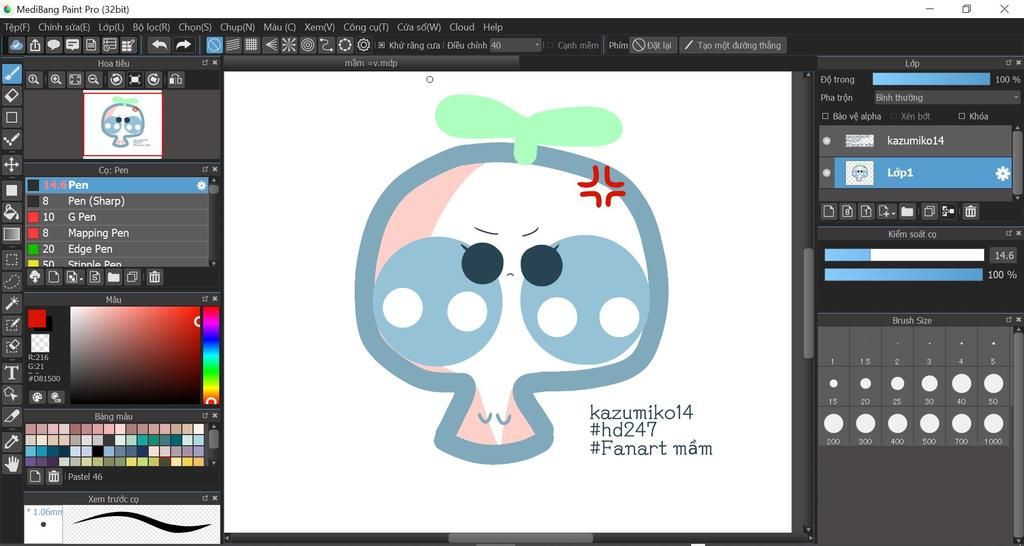
Task: Flip the canvas view in navigator
Action: pos(176,79)
